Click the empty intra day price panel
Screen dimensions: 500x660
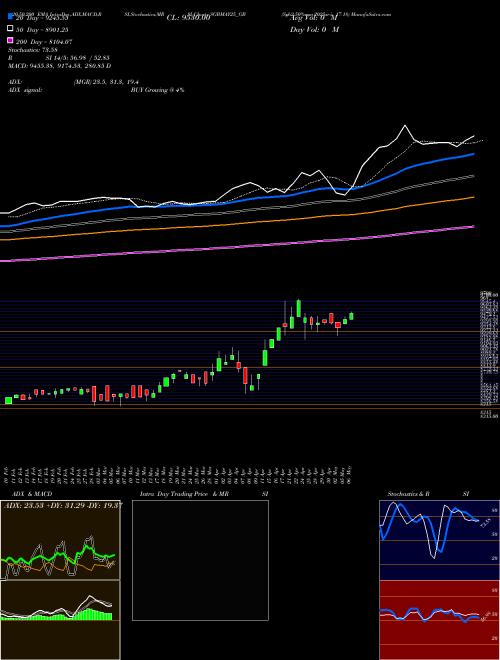click(200, 560)
